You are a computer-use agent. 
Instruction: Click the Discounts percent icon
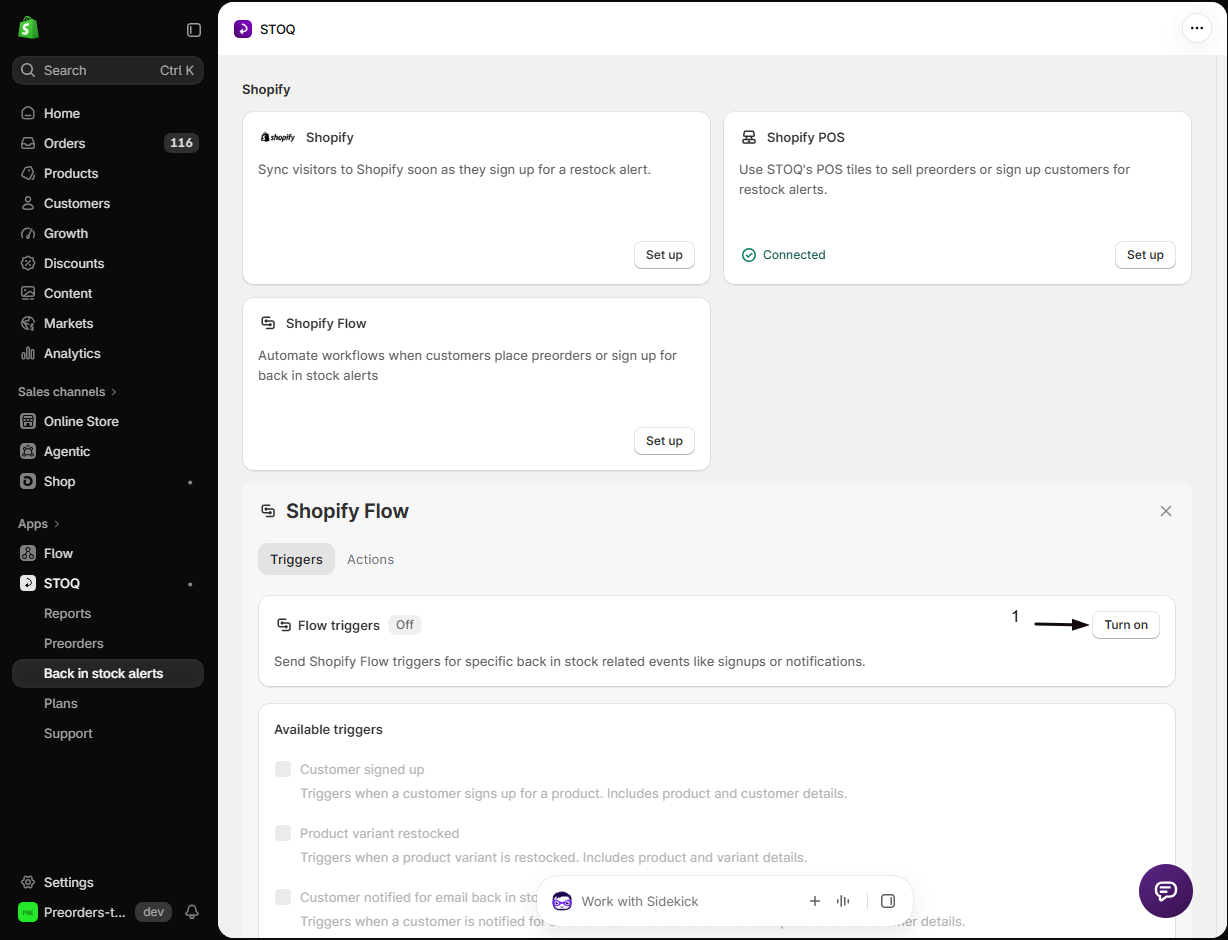(28, 263)
